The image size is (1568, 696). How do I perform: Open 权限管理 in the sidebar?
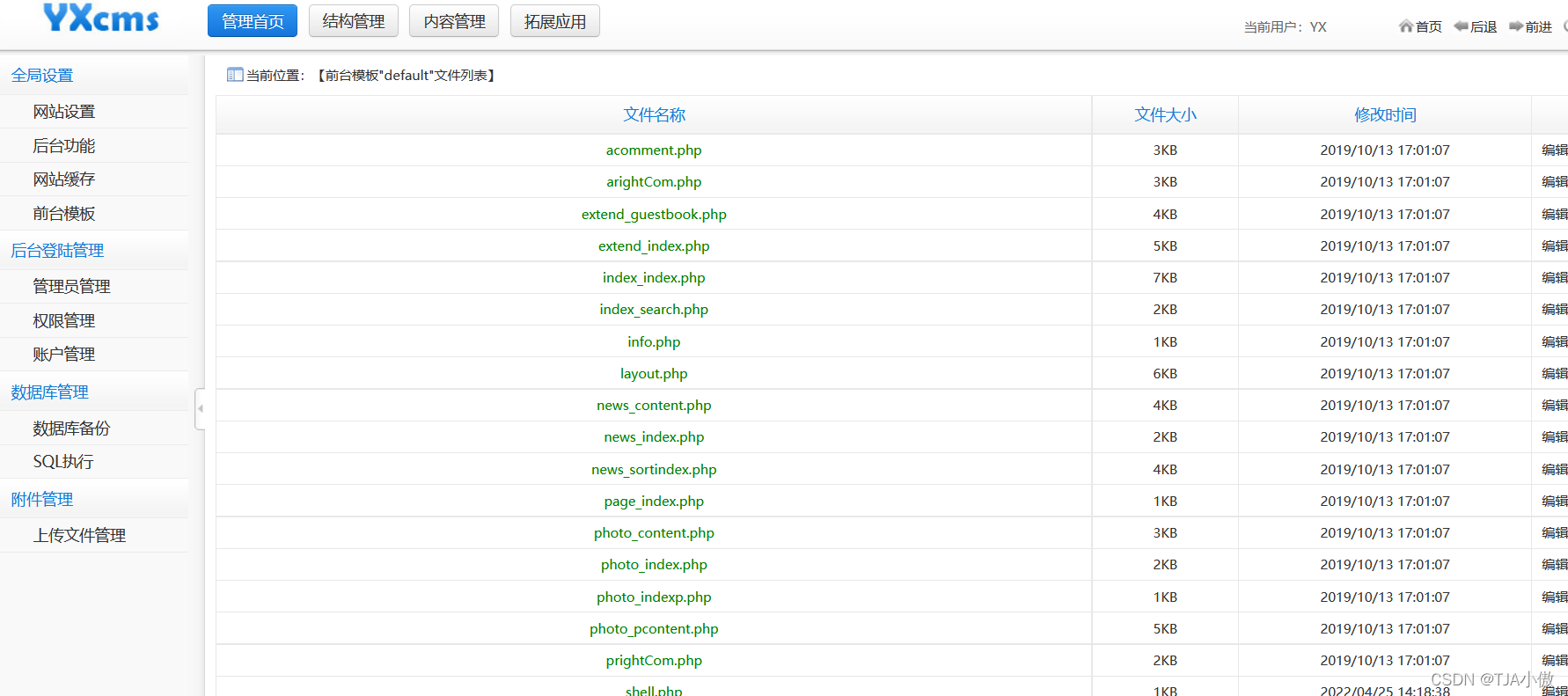click(64, 321)
